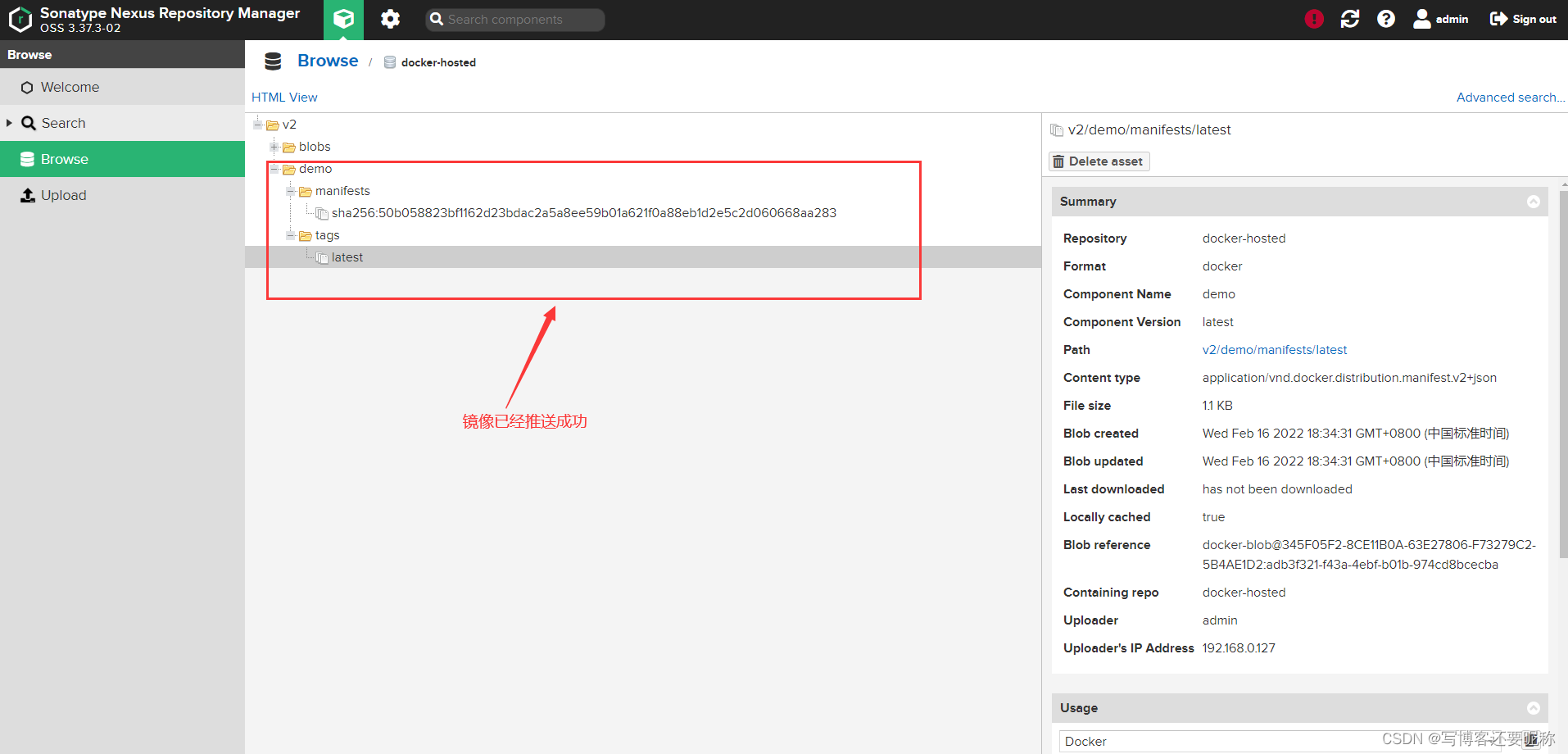Click the asset icon next to v2/demo/manifests/latest

(1057, 129)
